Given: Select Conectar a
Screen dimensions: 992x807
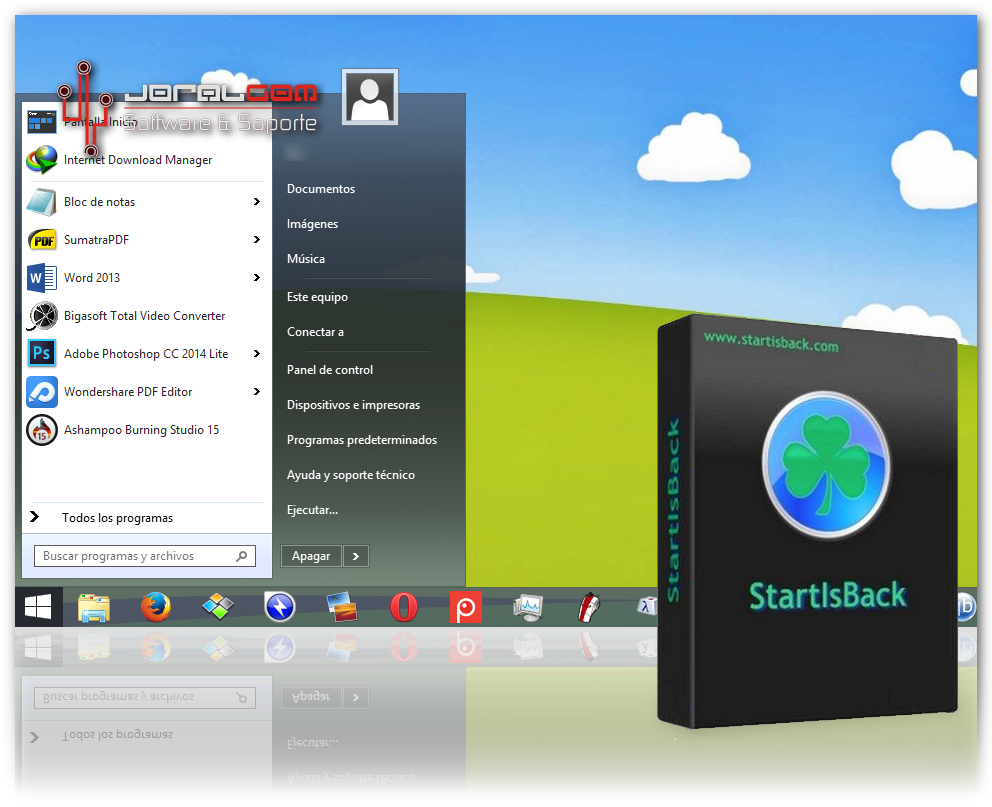Looking at the screenshot, I should [x=315, y=331].
